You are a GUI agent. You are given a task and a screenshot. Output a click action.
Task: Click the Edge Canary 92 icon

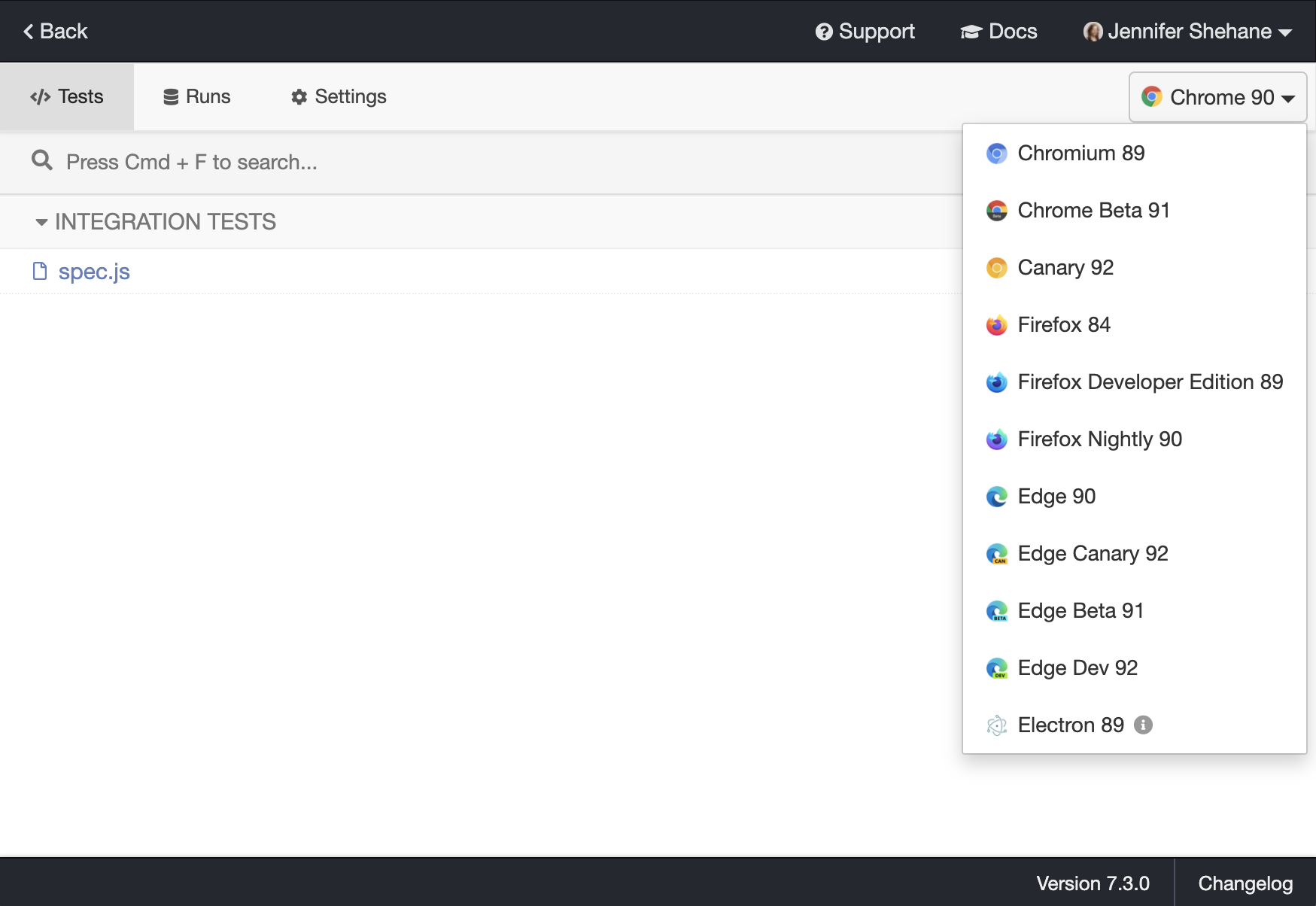click(997, 553)
